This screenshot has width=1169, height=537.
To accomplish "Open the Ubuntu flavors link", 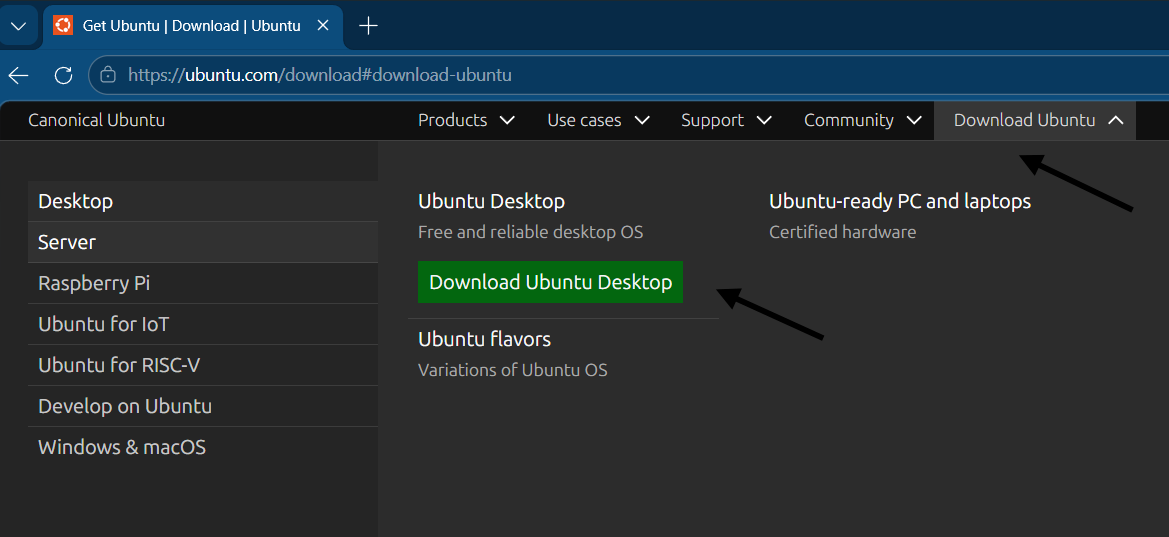I will (x=484, y=339).
